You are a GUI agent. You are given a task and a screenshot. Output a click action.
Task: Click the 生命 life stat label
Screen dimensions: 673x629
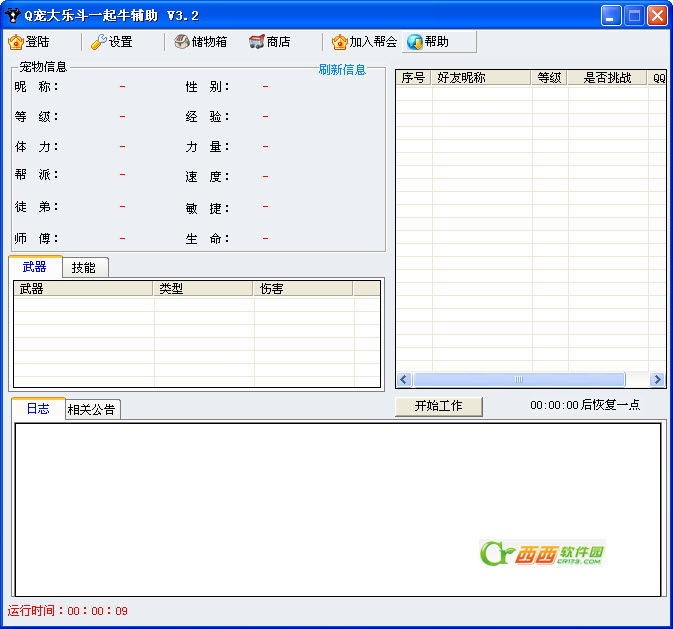(x=208, y=238)
